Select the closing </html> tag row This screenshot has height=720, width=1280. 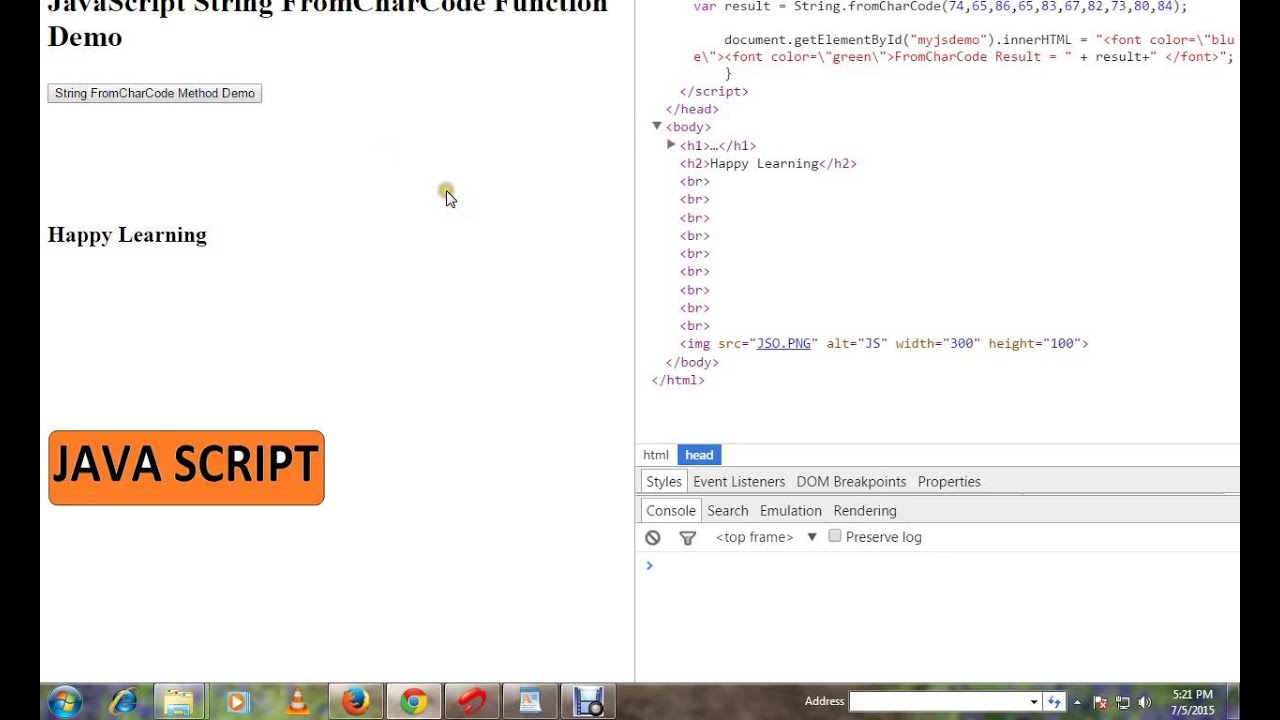(678, 380)
